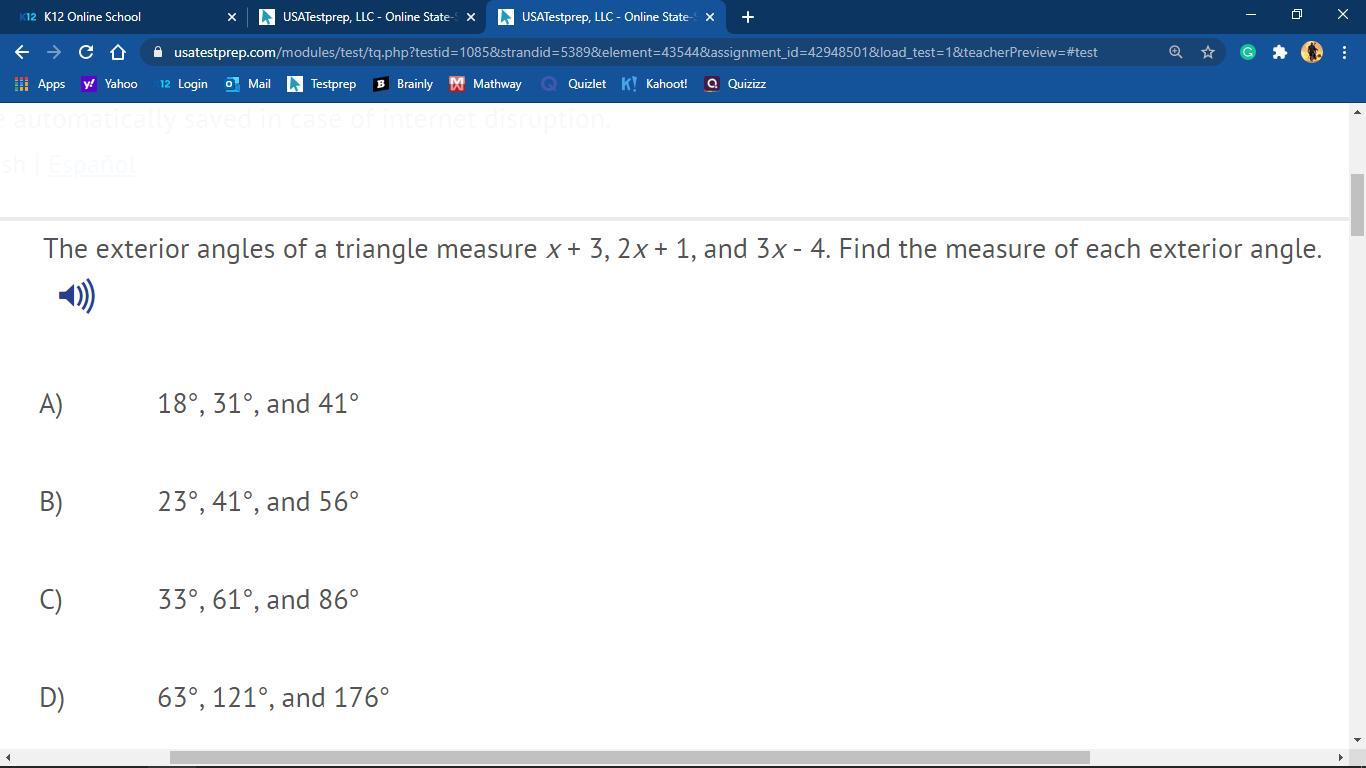
Task: Open the Chrome profile avatar
Action: (1312, 52)
